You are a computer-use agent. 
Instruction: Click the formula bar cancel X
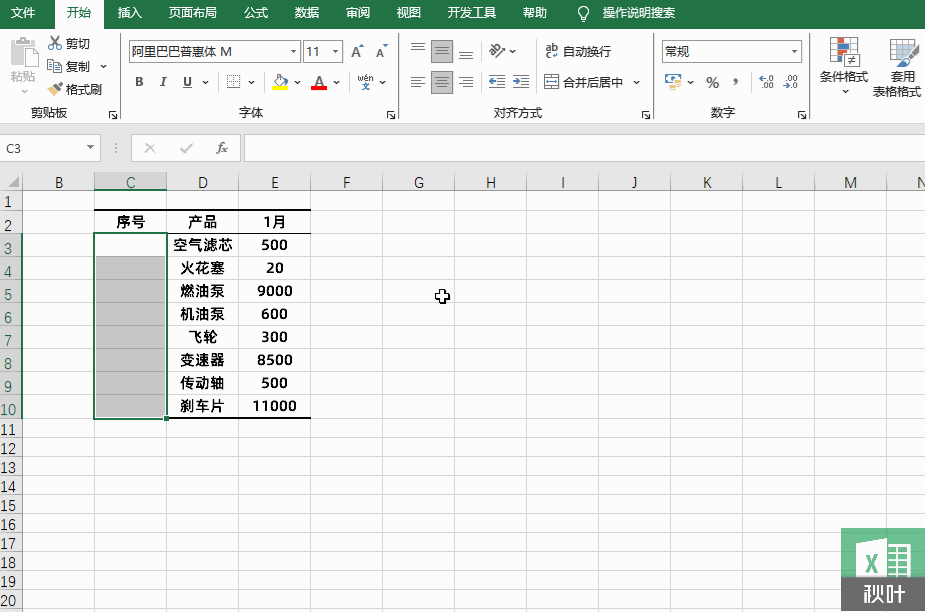point(150,148)
